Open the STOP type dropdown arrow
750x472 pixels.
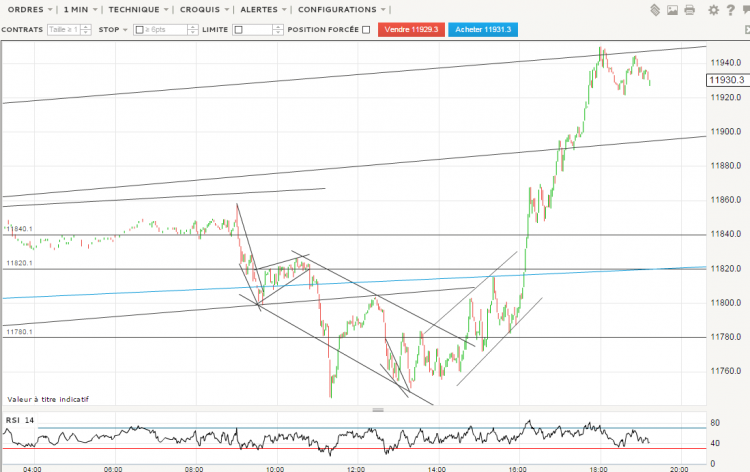125,30
